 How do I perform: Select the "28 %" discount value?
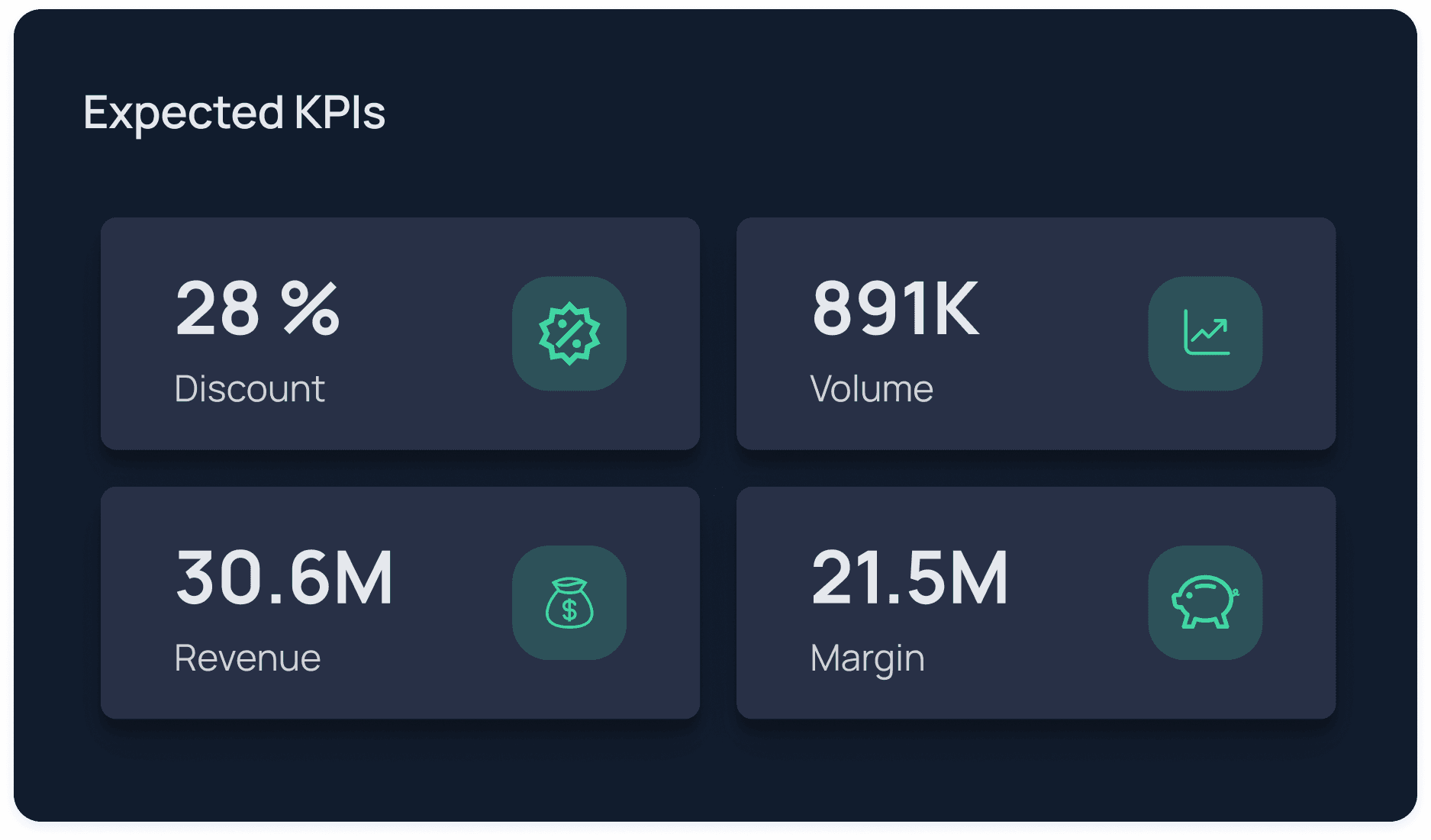point(257,307)
